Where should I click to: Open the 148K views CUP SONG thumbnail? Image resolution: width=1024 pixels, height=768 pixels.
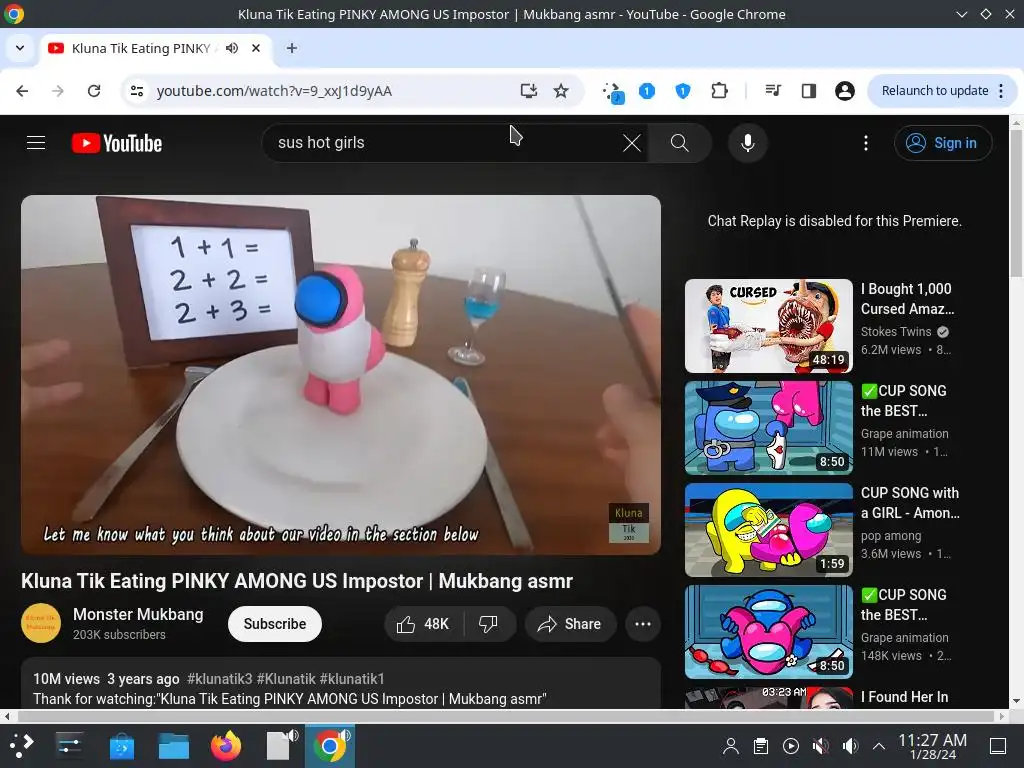tap(769, 632)
